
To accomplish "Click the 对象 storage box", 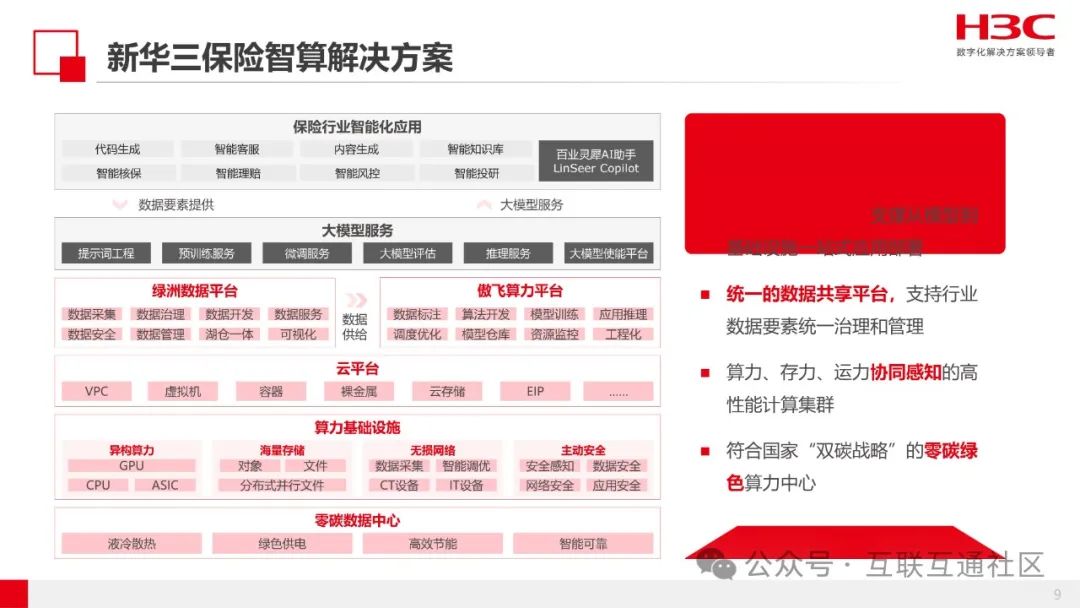I will [249, 465].
